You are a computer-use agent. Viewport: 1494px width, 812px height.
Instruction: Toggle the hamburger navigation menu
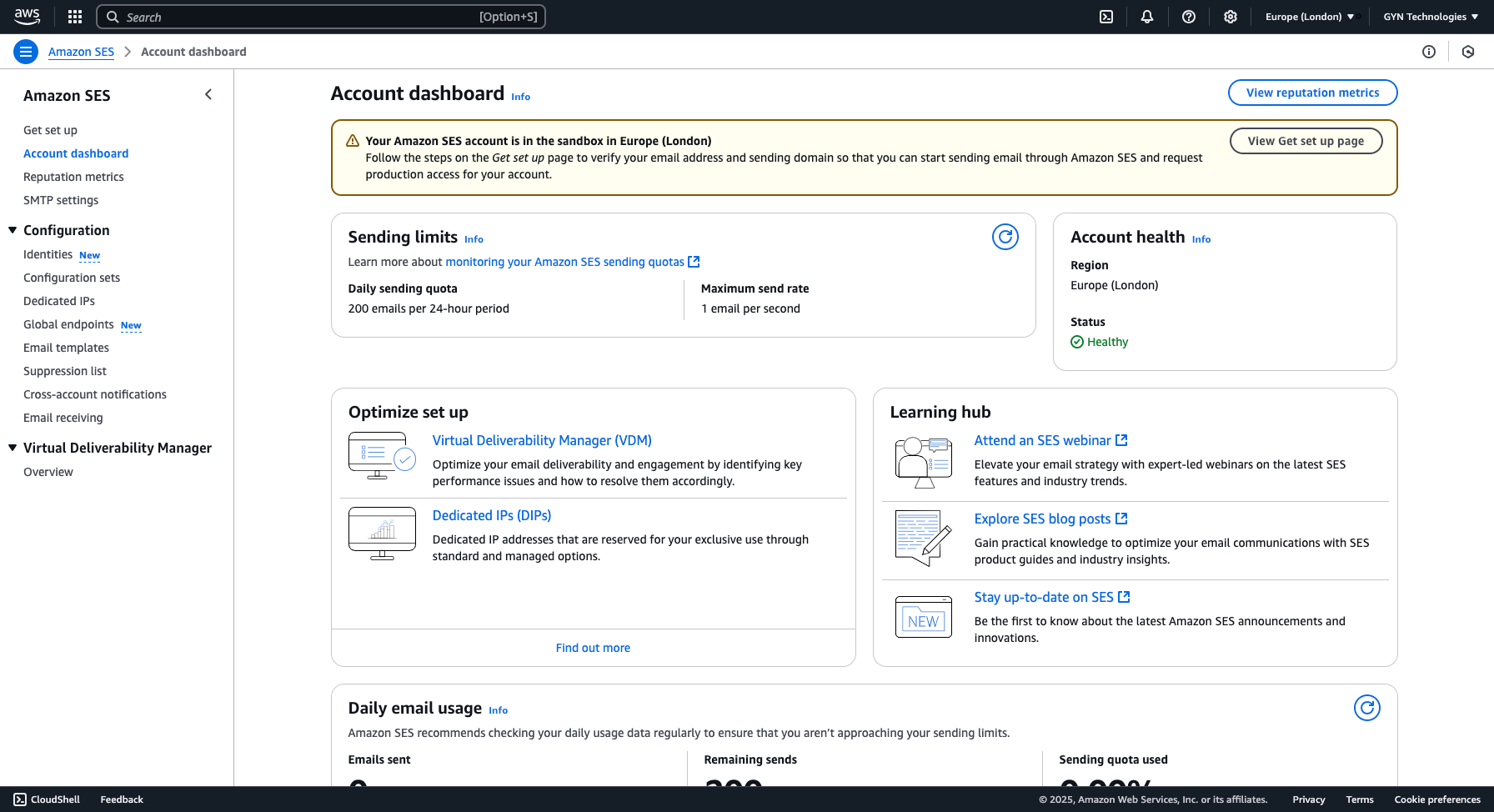[x=26, y=51]
